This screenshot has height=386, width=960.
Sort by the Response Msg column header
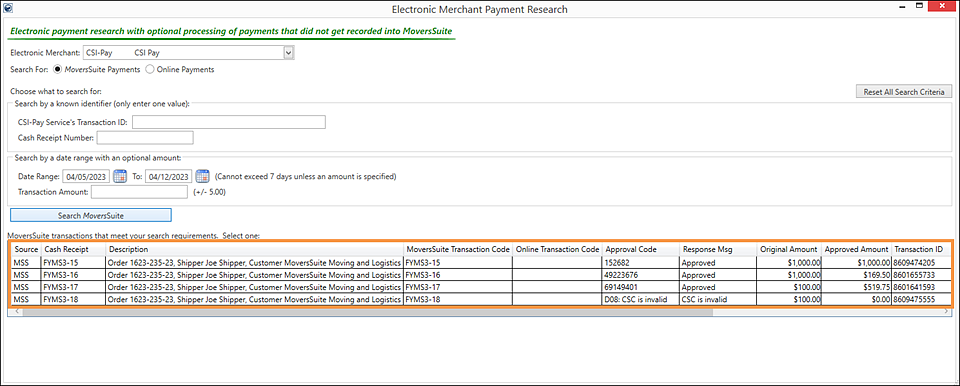click(718, 249)
